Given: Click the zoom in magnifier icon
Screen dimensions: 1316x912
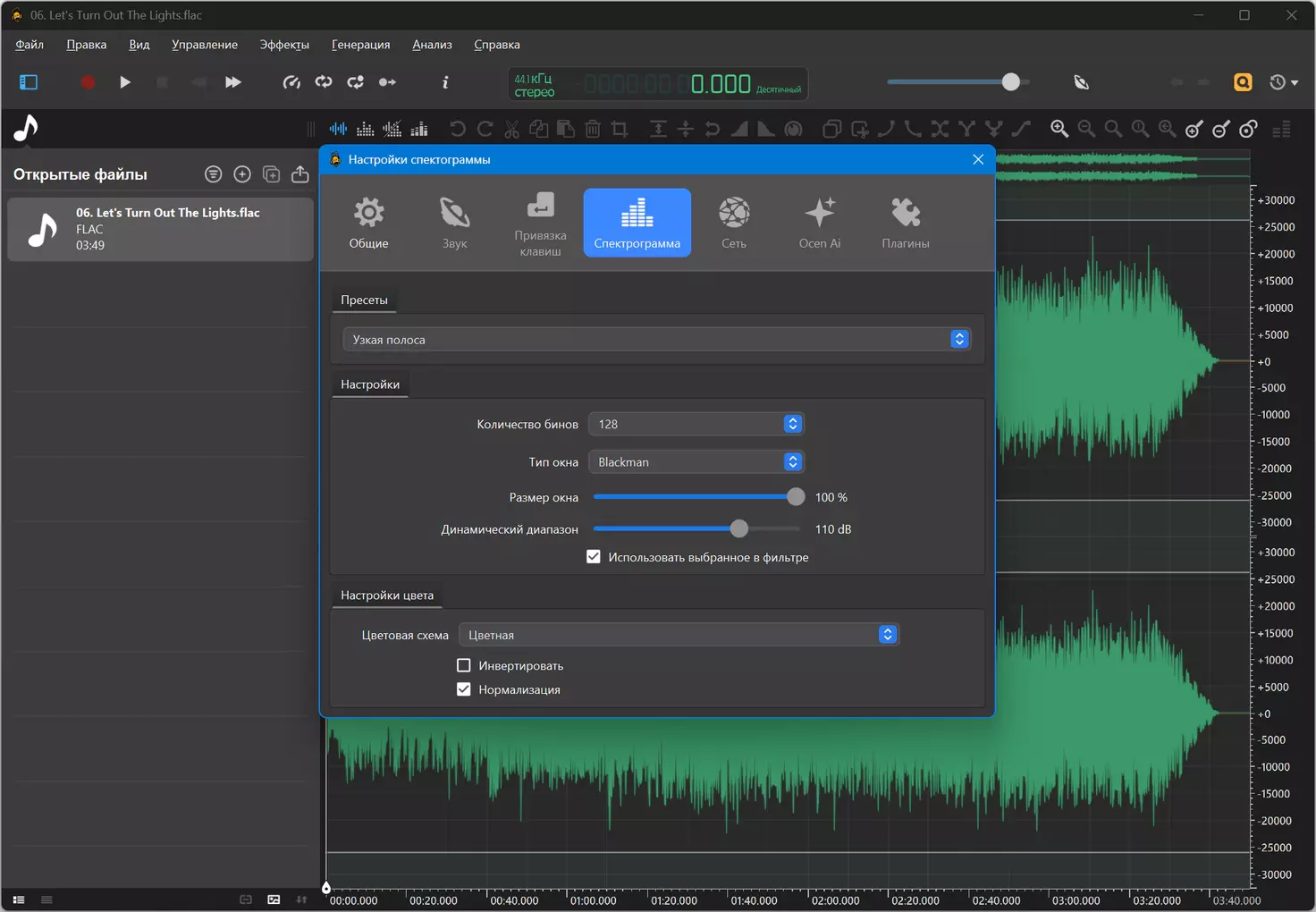Looking at the screenshot, I should (x=1059, y=129).
